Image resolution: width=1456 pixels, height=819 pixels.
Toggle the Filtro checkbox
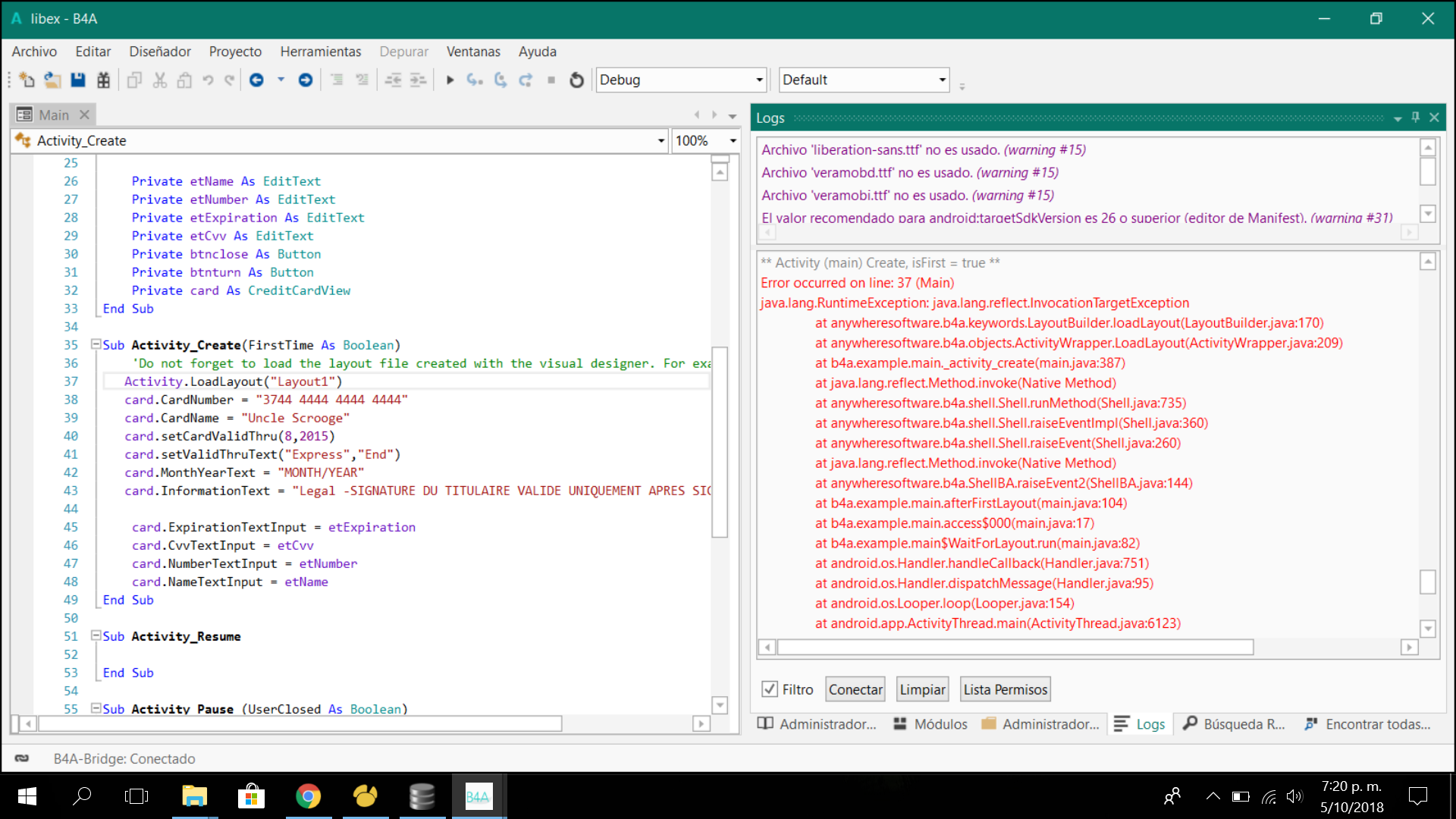coord(770,689)
